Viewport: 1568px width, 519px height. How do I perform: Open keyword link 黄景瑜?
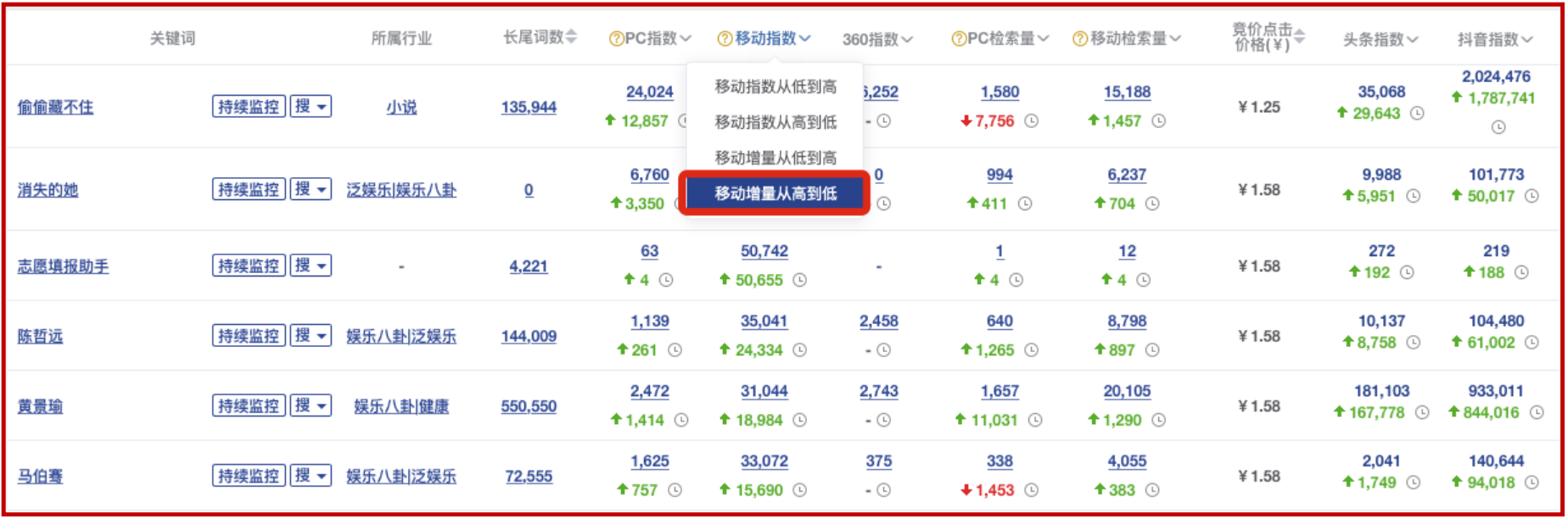pyautogui.click(x=40, y=406)
